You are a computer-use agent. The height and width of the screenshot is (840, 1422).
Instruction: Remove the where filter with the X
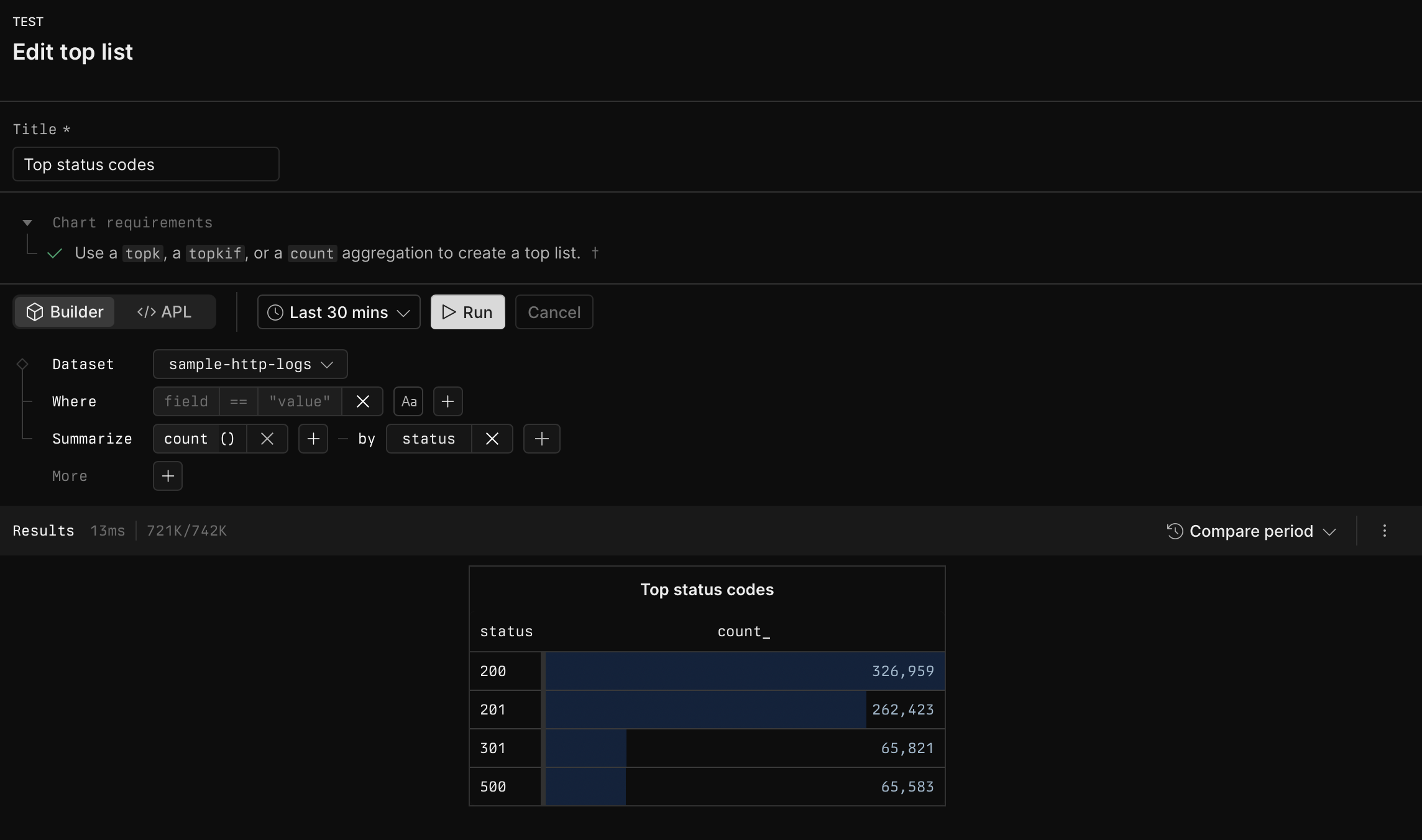coord(363,401)
